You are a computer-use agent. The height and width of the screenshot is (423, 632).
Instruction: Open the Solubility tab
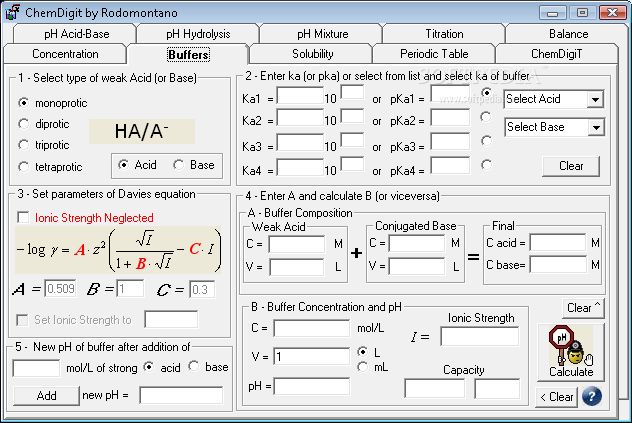(312, 54)
